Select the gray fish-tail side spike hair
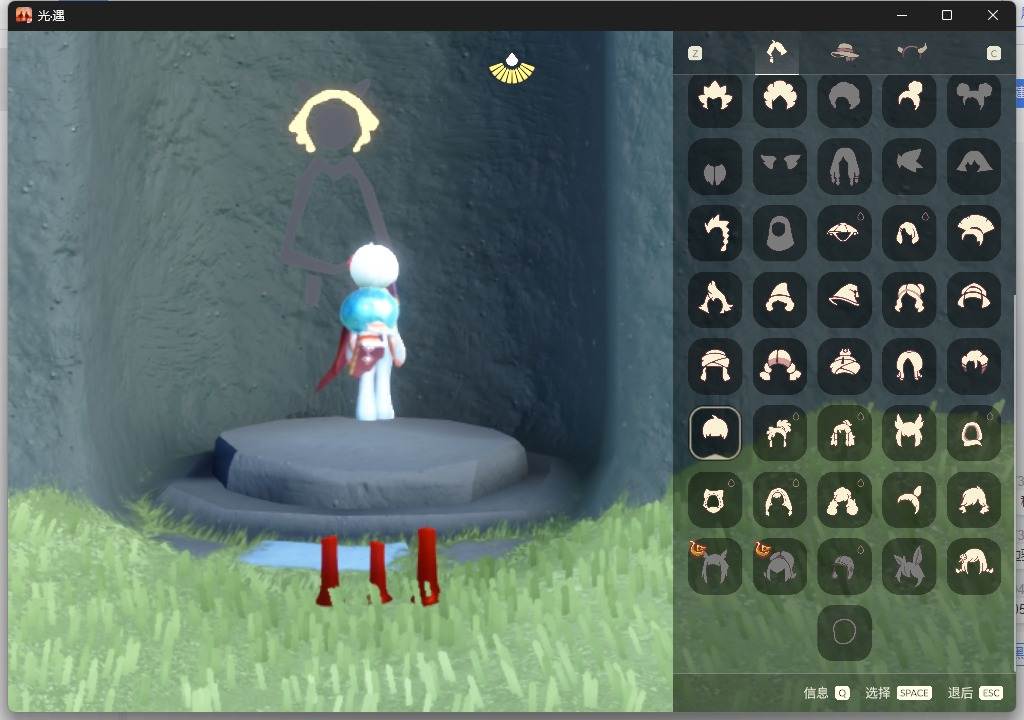This screenshot has width=1024, height=720. coord(909,167)
